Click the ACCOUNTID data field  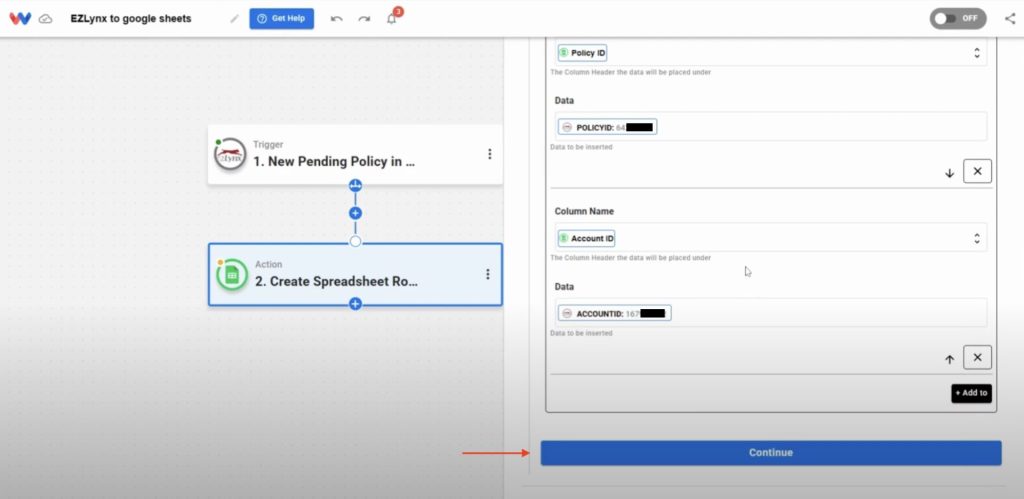771,313
